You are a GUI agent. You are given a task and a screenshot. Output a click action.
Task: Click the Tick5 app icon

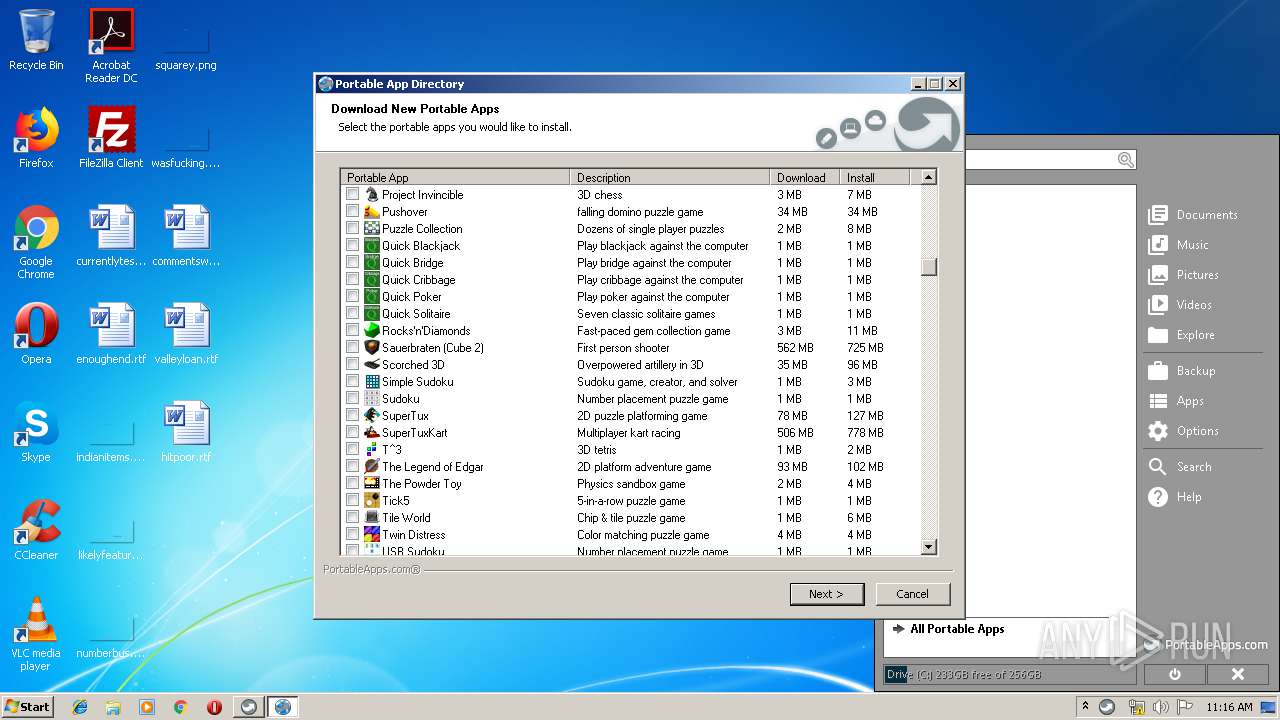pos(372,501)
